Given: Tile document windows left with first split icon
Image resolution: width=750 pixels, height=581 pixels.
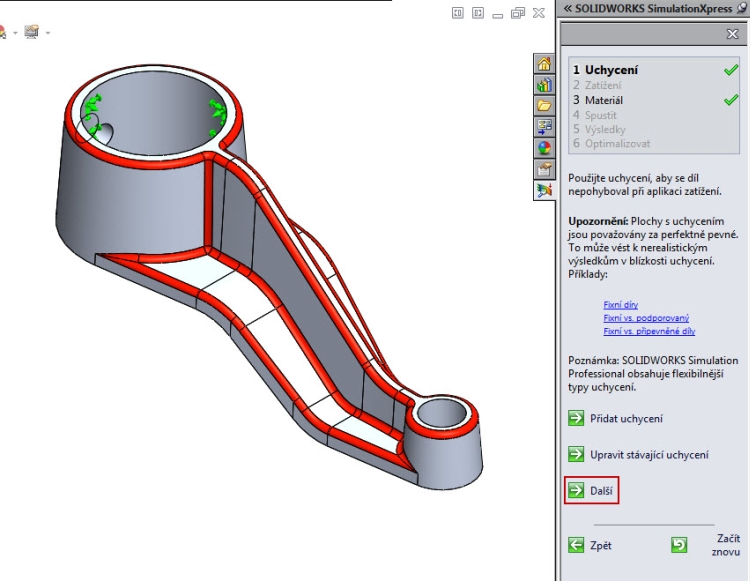Looking at the screenshot, I should tap(457, 13).
